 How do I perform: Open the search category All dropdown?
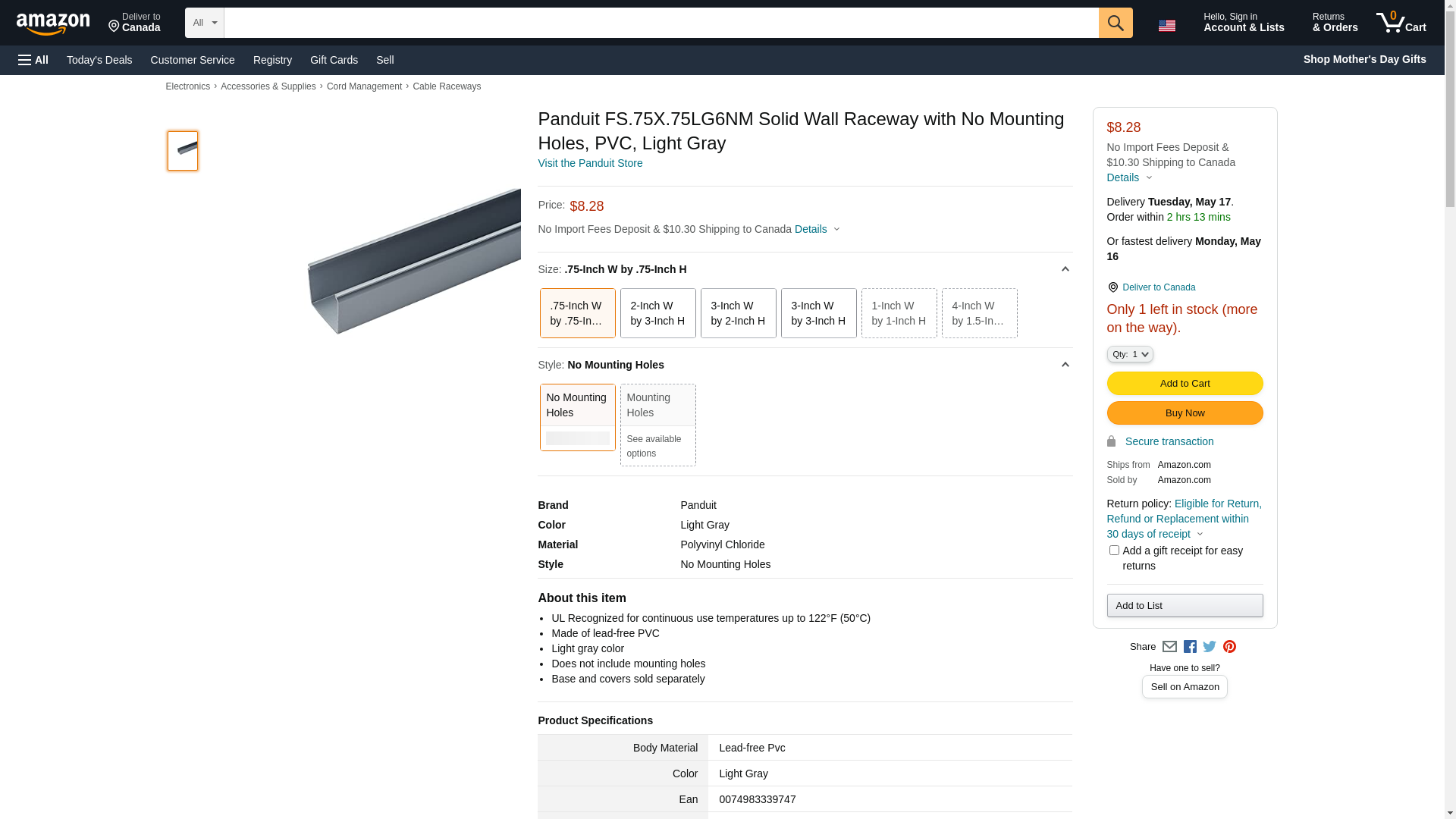[x=204, y=23]
